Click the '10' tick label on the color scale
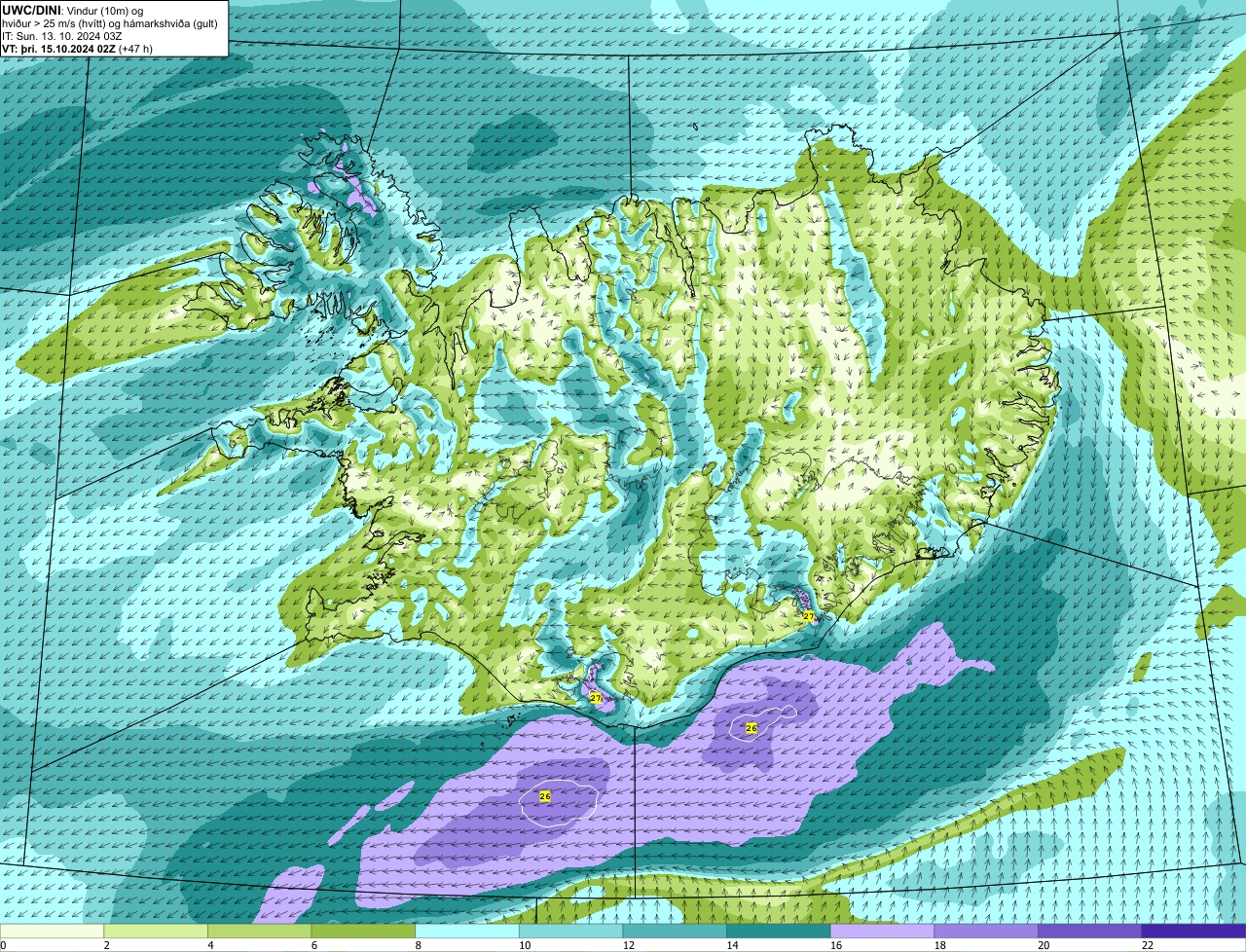Viewport: 1246px width, 952px height. (524, 945)
